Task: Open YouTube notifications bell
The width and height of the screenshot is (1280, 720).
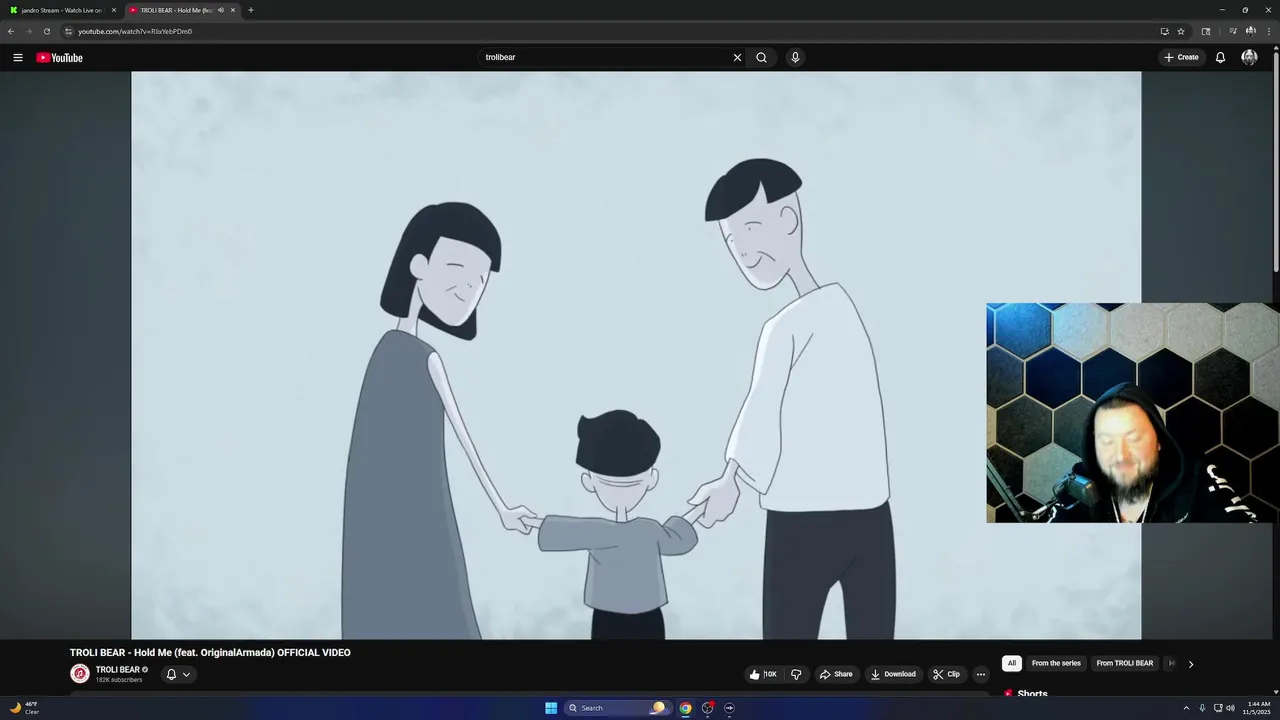Action: tap(1220, 57)
